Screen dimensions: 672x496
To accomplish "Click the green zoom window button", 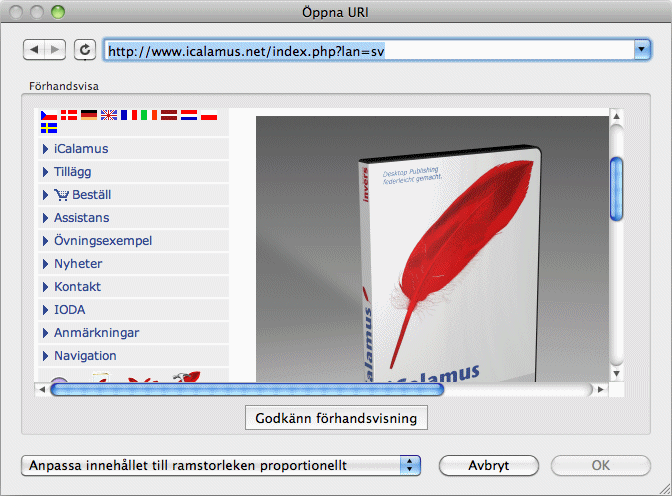I will click(58, 12).
